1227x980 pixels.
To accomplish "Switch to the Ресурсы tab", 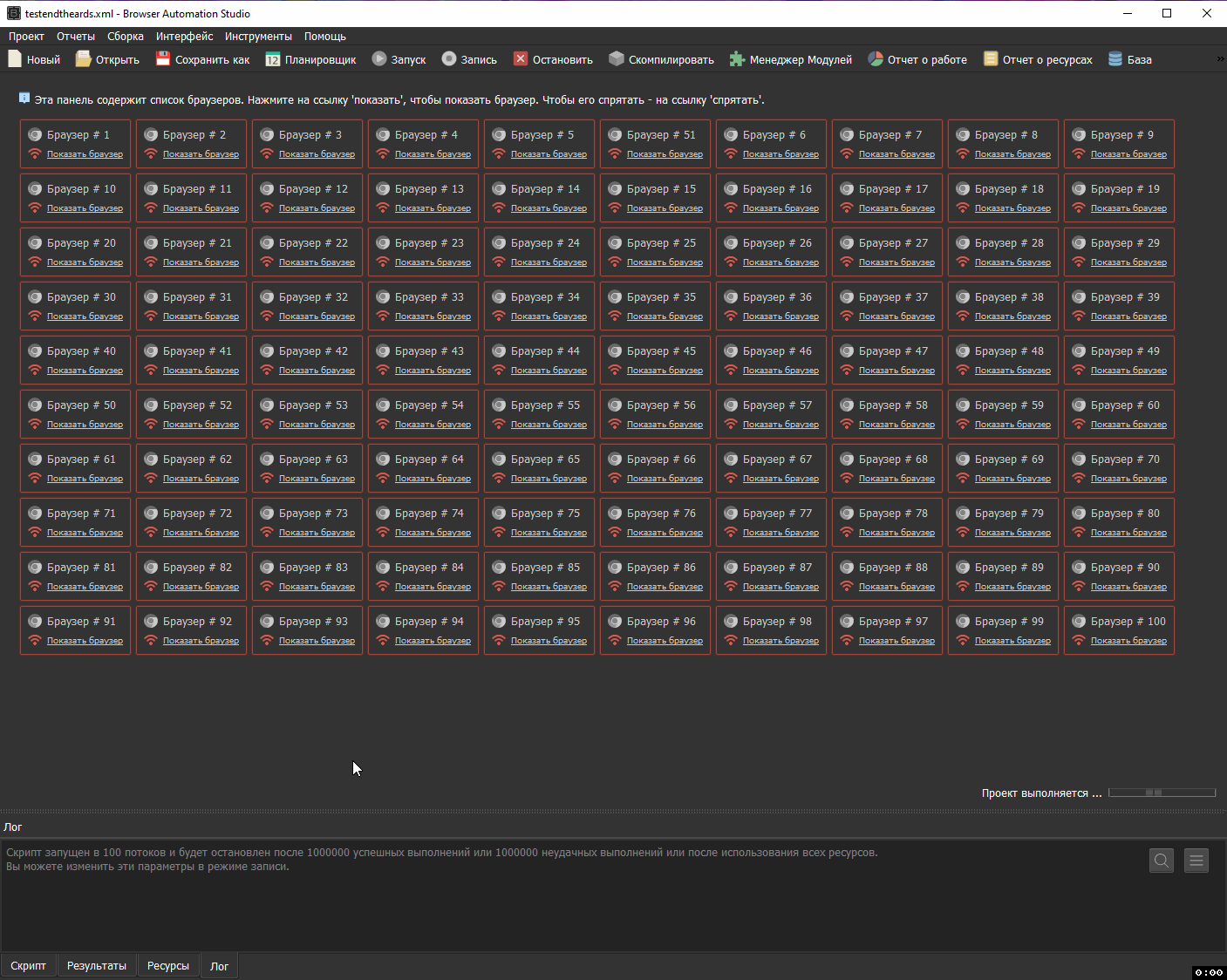I will click(x=168, y=966).
